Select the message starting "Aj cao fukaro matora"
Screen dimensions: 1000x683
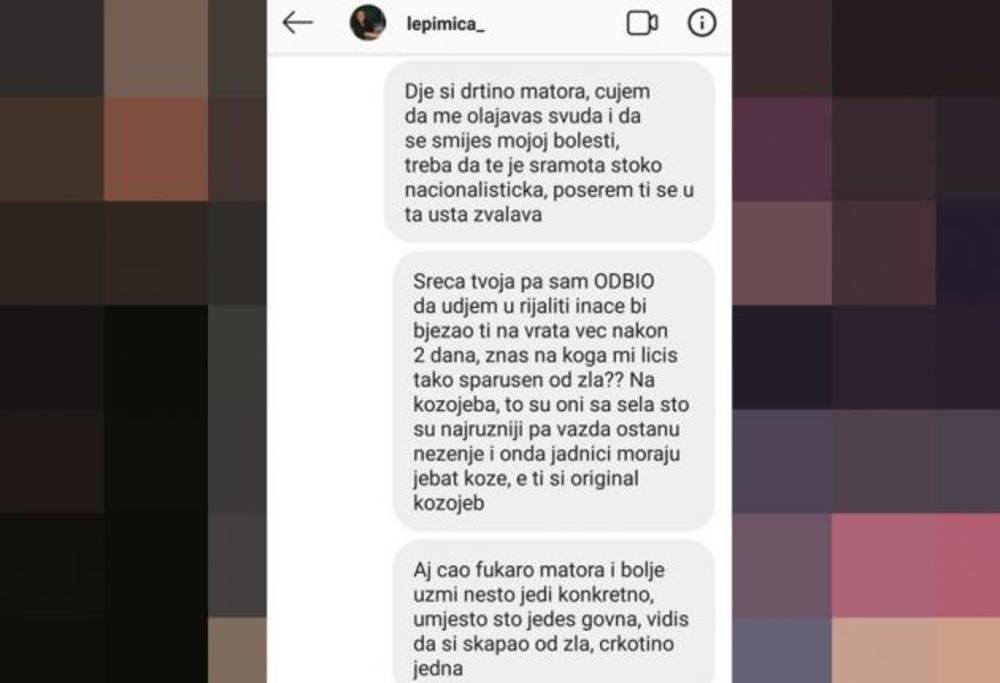tap(554, 612)
